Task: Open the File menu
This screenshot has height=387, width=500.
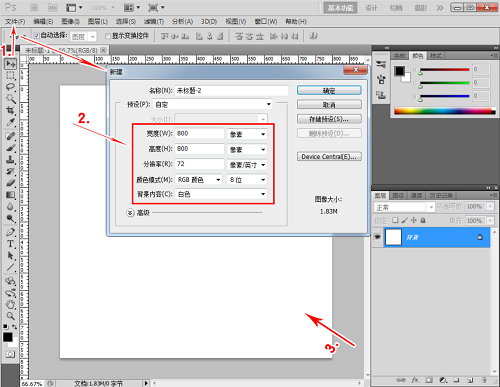Action: click(x=15, y=22)
